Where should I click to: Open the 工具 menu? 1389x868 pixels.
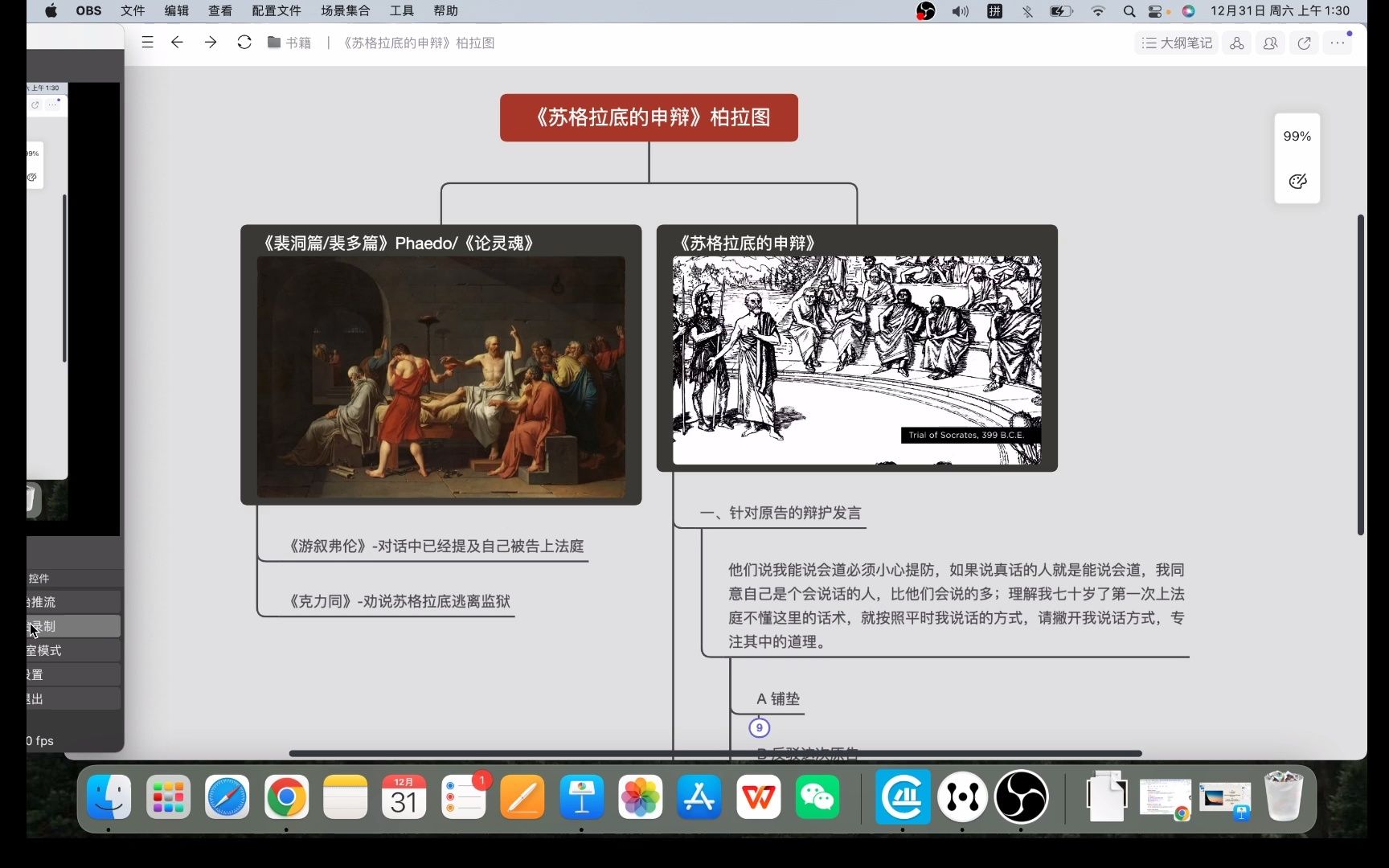click(x=402, y=10)
